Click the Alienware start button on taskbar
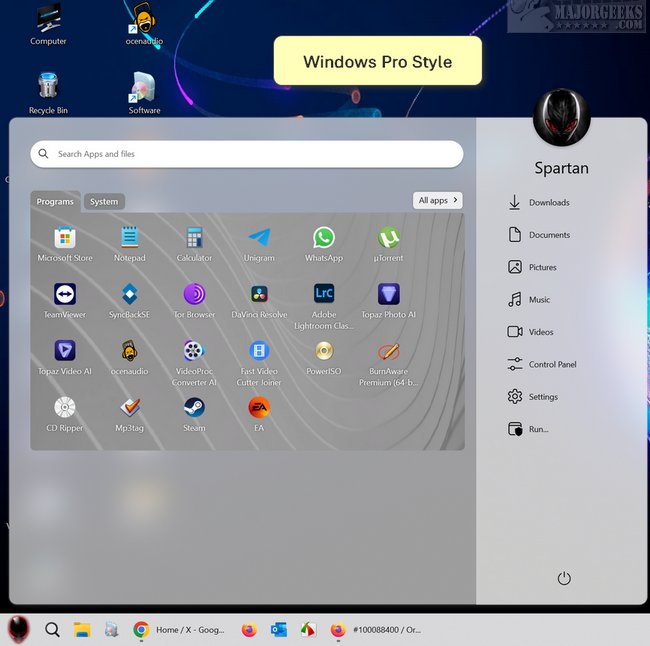 point(19,629)
